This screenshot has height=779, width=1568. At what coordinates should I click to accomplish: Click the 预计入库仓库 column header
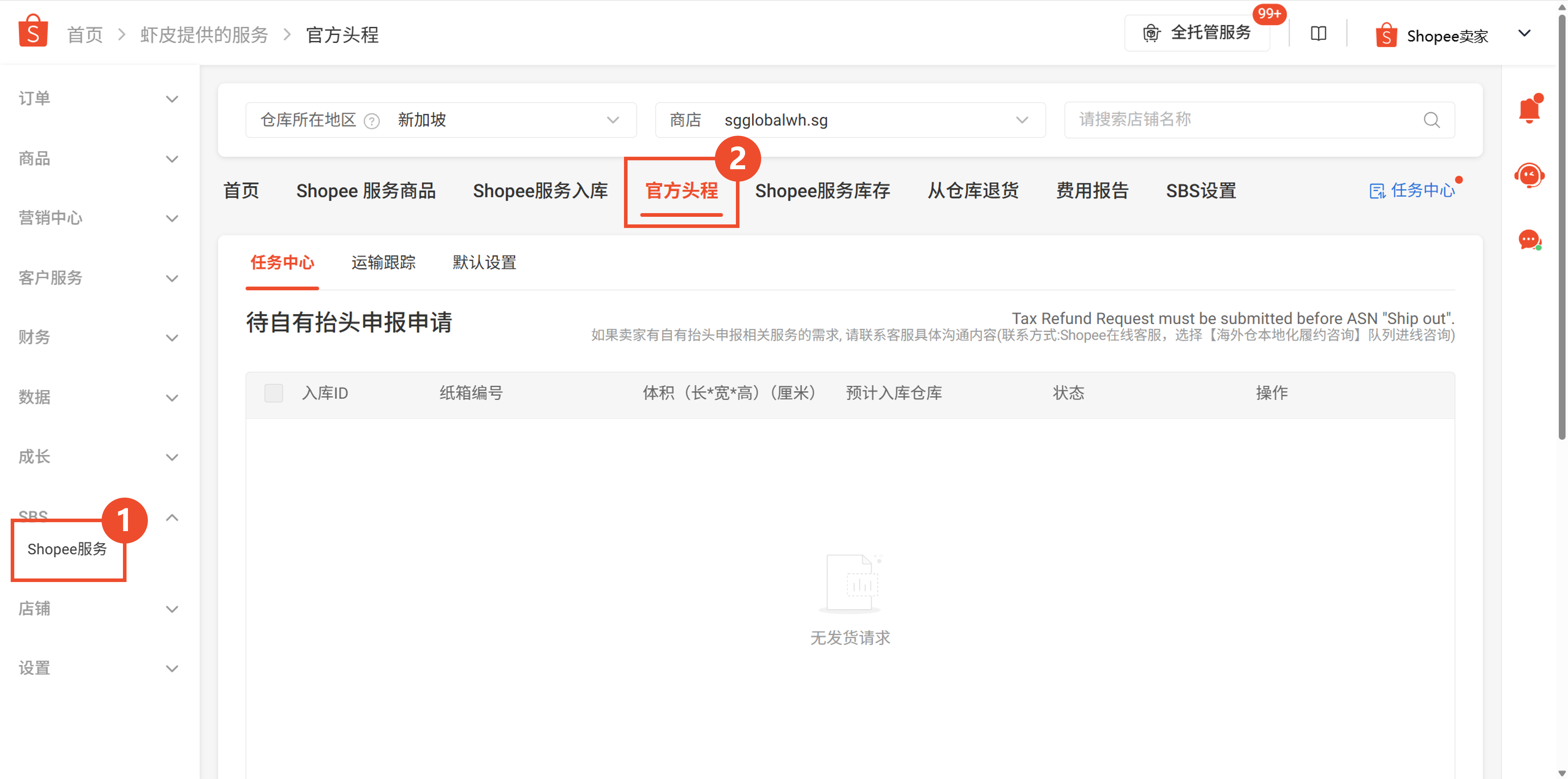pyautogui.click(x=893, y=393)
